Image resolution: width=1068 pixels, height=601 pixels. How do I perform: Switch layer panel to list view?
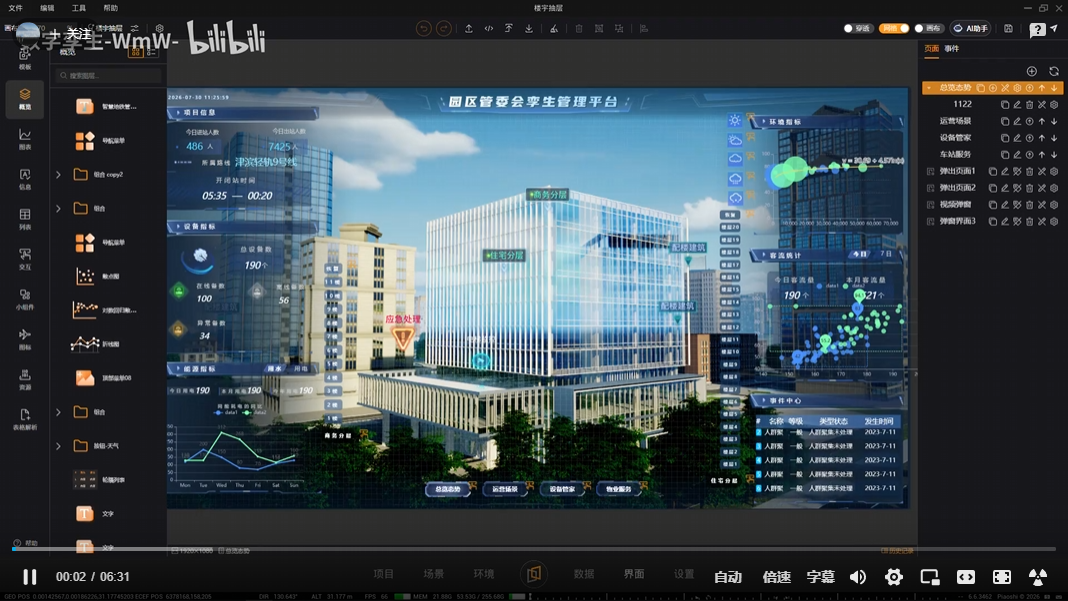coord(151,52)
